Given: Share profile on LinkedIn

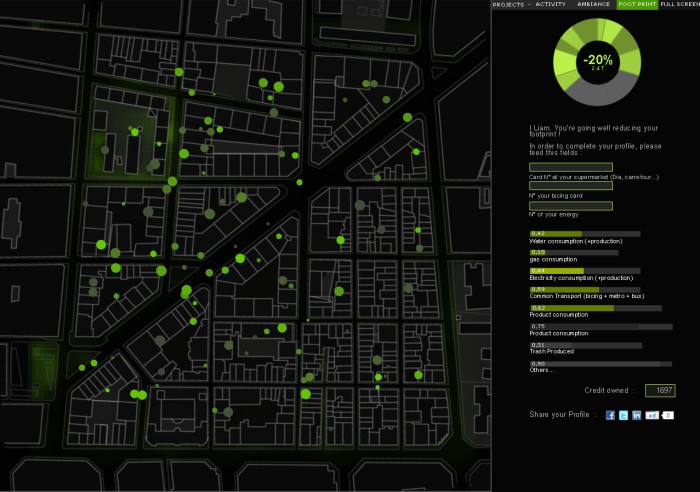Looking at the screenshot, I should click(x=637, y=415).
